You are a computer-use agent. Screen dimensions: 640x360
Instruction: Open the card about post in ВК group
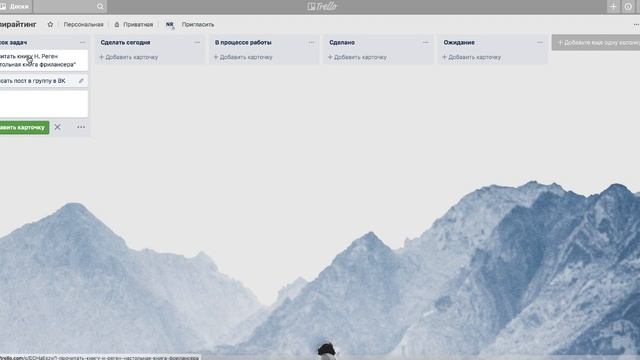coord(43,81)
